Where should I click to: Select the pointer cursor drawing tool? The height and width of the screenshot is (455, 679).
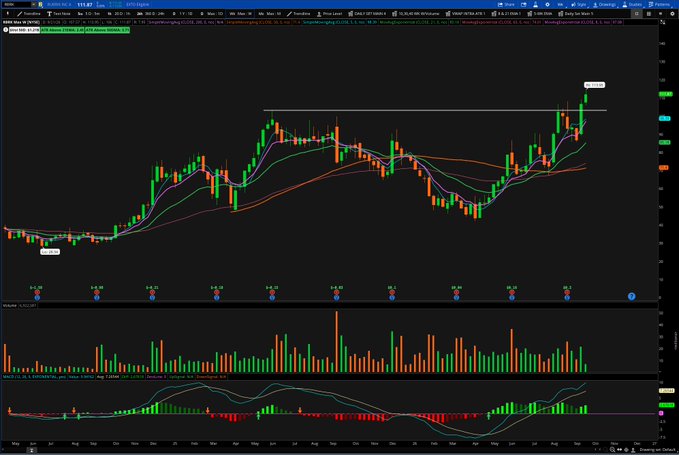click(x=7, y=13)
